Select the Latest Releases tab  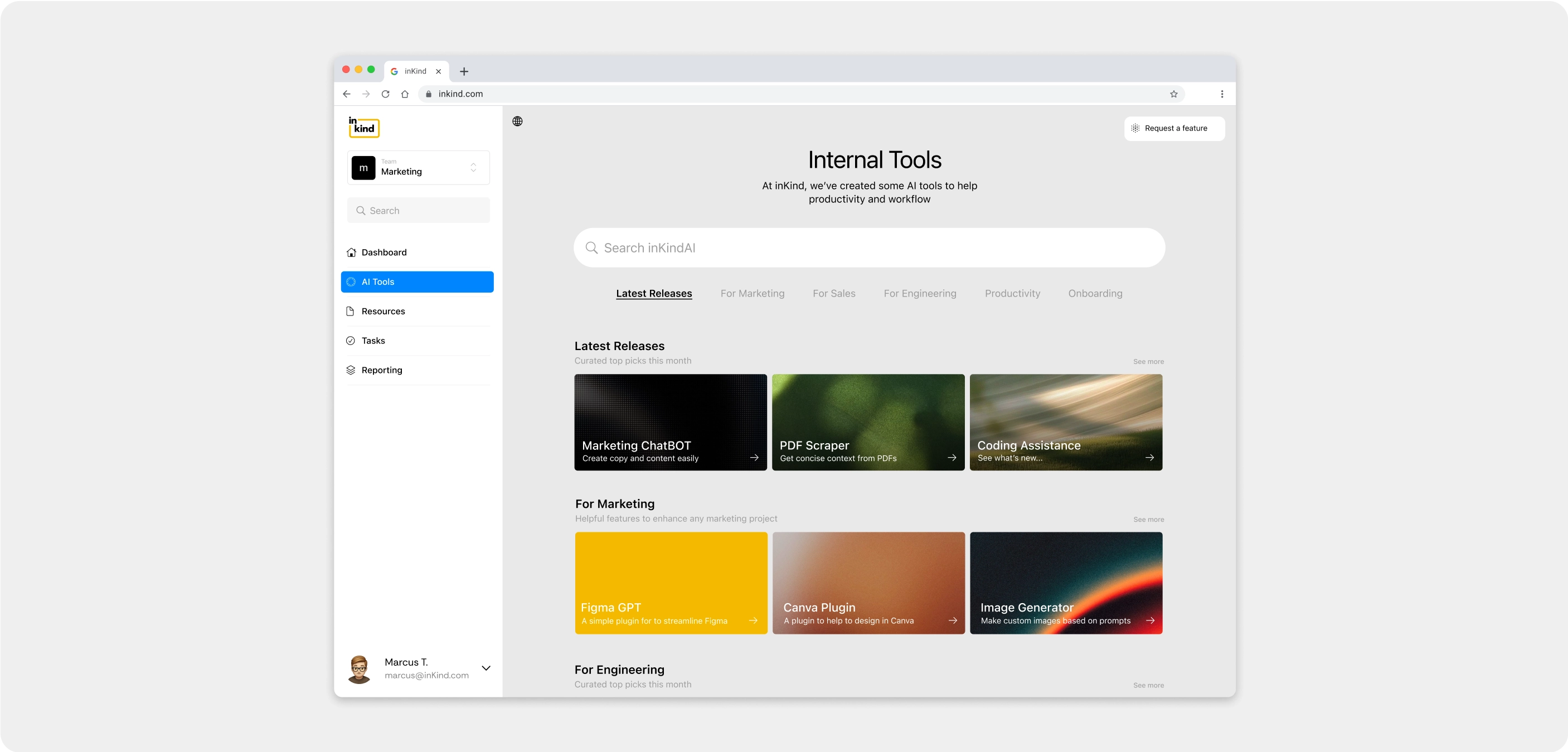pyautogui.click(x=654, y=293)
